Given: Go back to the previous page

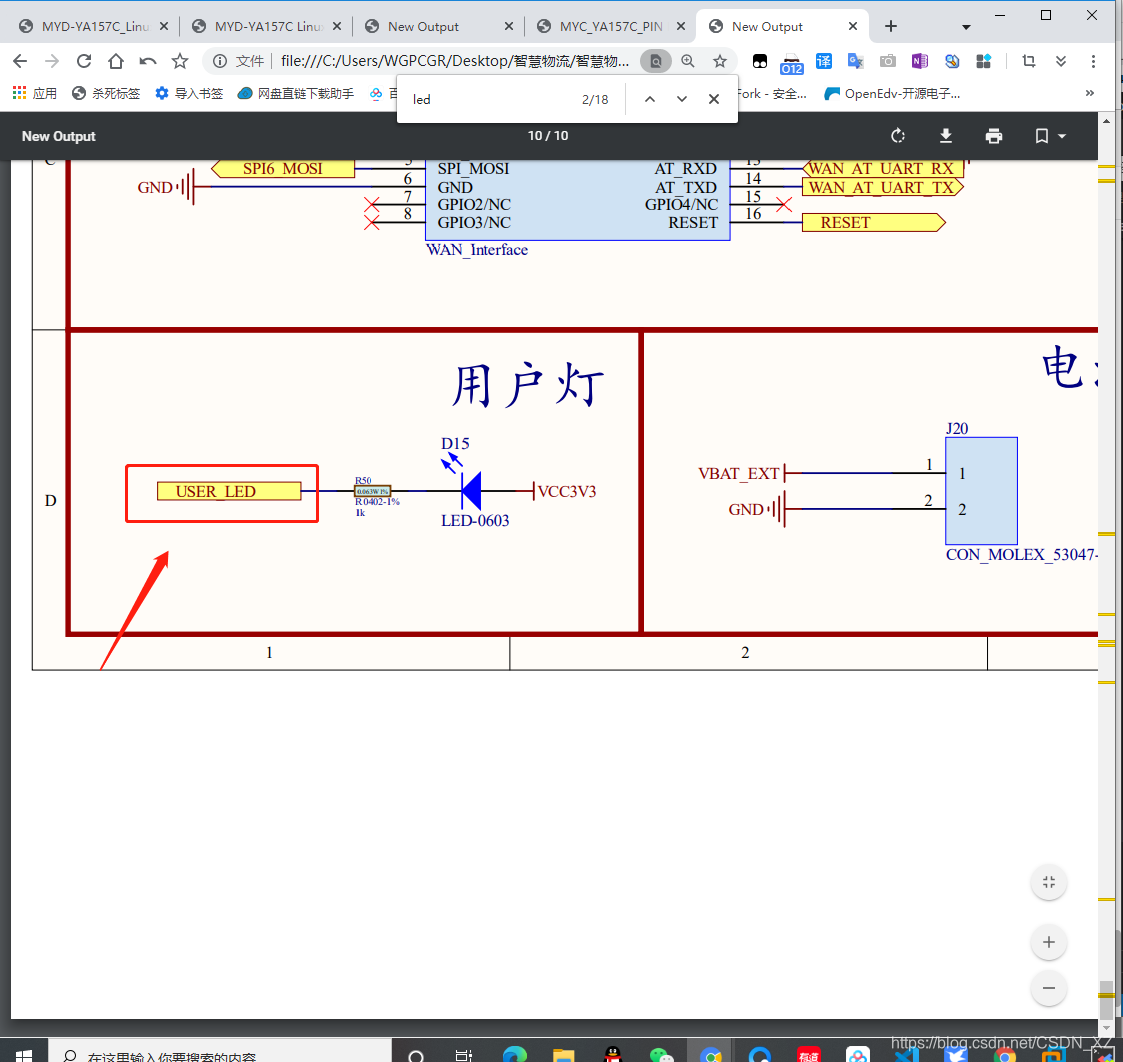Looking at the screenshot, I should tap(20, 62).
